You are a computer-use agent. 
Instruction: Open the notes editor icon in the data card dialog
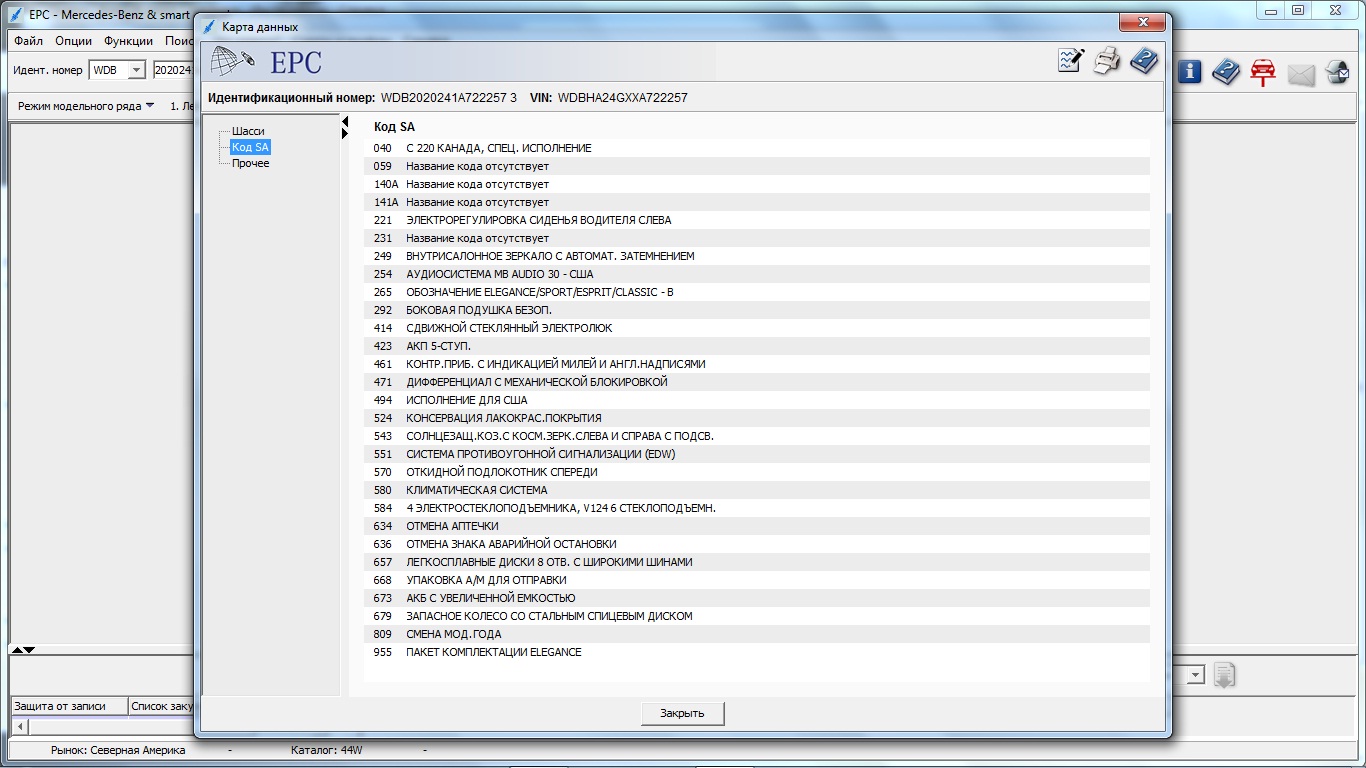1071,61
